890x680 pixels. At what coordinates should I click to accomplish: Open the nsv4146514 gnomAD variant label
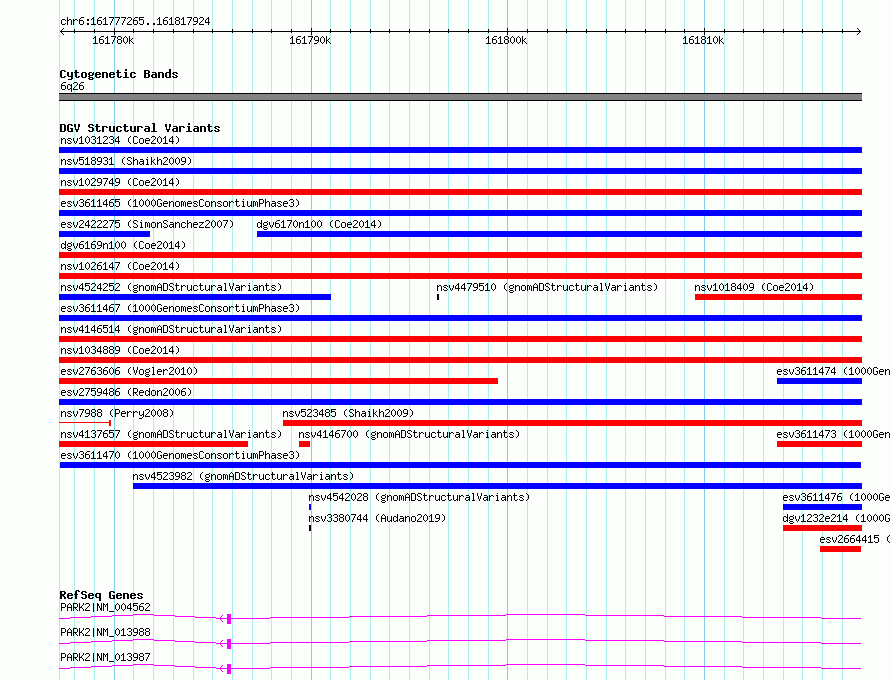pyautogui.click(x=171, y=329)
